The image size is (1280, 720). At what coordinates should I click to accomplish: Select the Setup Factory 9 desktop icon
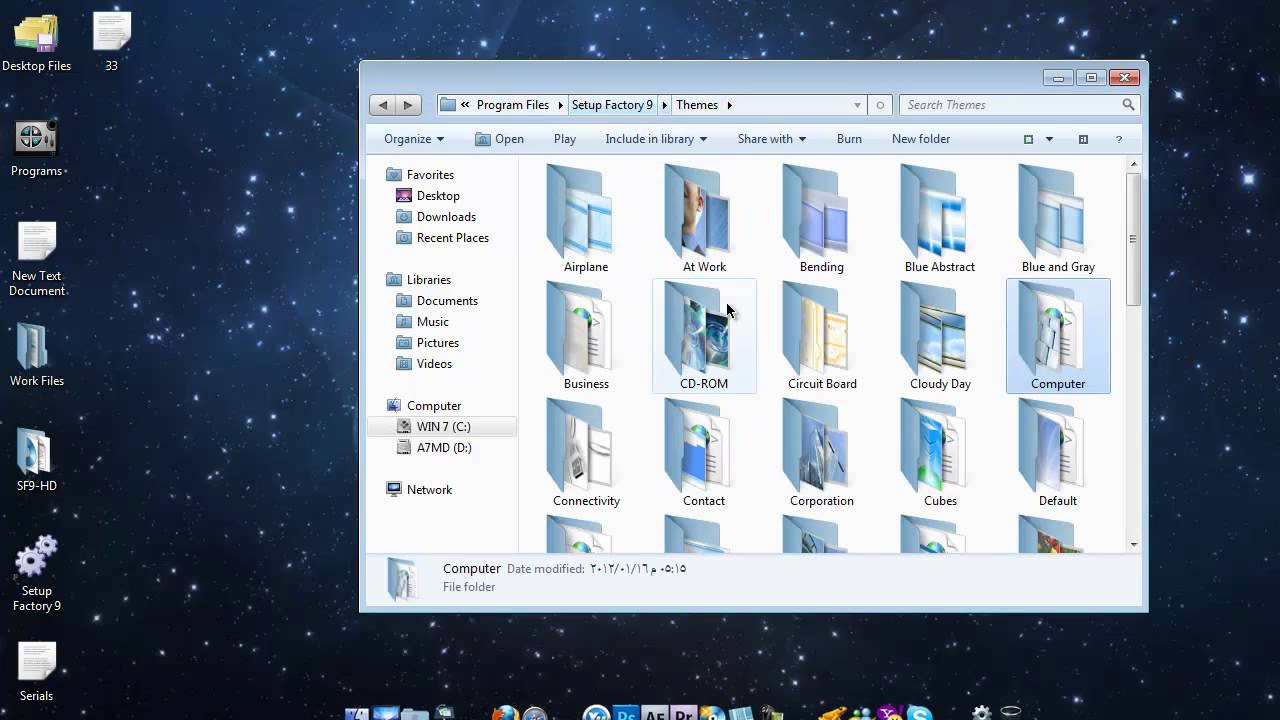pos(37,573)
